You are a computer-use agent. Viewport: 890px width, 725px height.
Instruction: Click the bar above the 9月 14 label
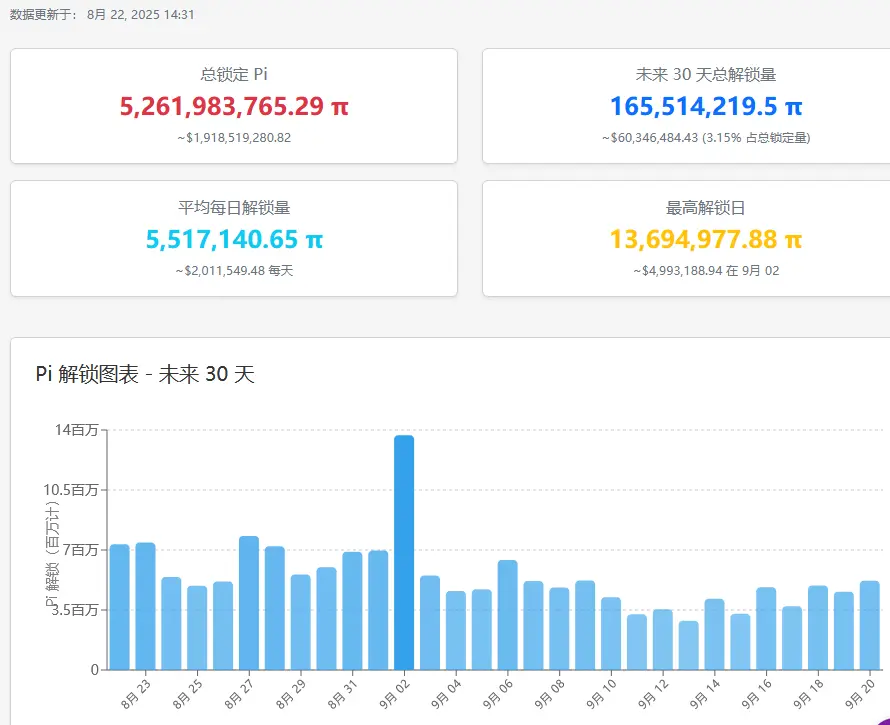tap(714, 635)
